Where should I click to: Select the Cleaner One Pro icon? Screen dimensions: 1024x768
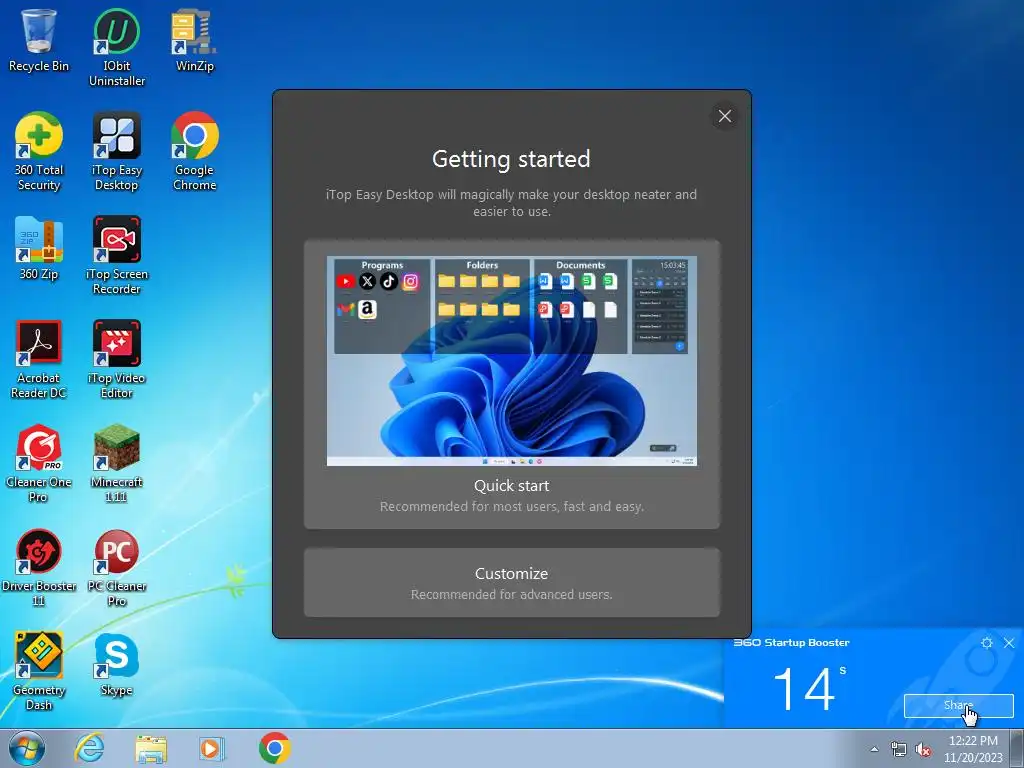pos(39,462)
